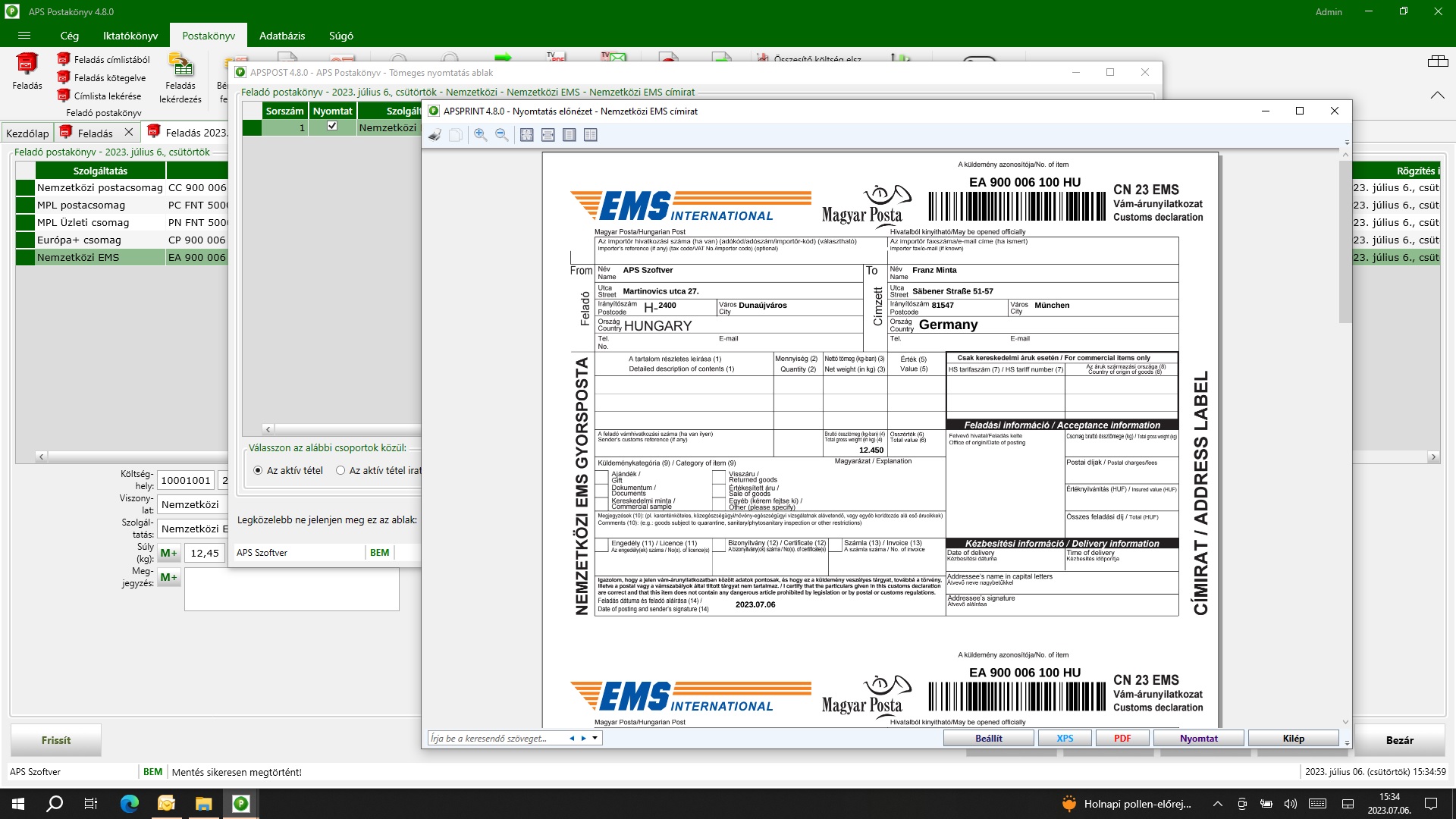Image resolution: width=1456 pixels, height=819 pixels.
Task: Click the Beállít button
Action: [x=988, y=739]
